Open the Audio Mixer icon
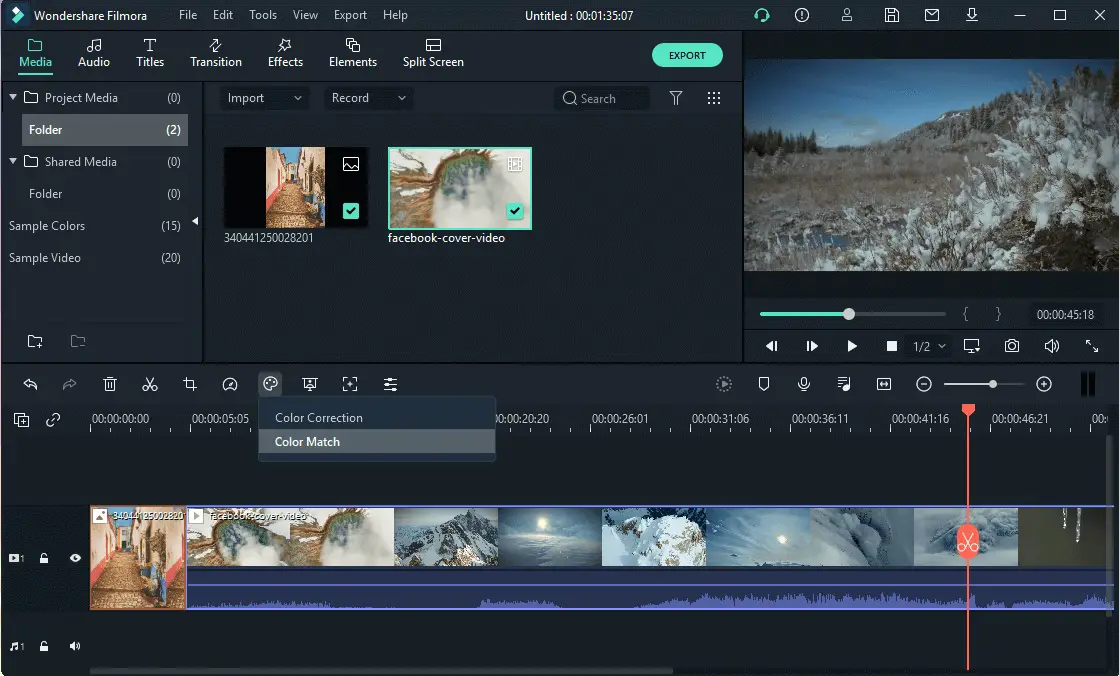The height and width of the screenshot is (676, 1119). [843, 384]
